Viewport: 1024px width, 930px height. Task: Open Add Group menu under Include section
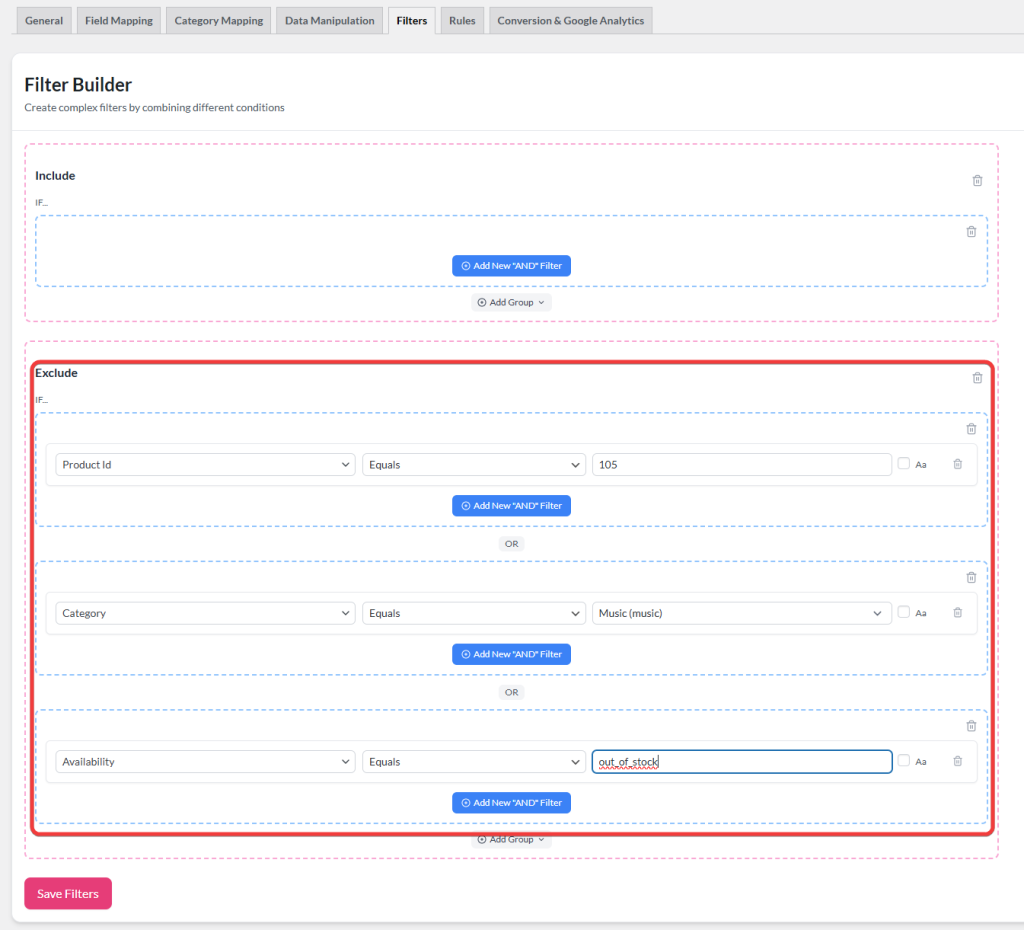(x=511, y=302)
